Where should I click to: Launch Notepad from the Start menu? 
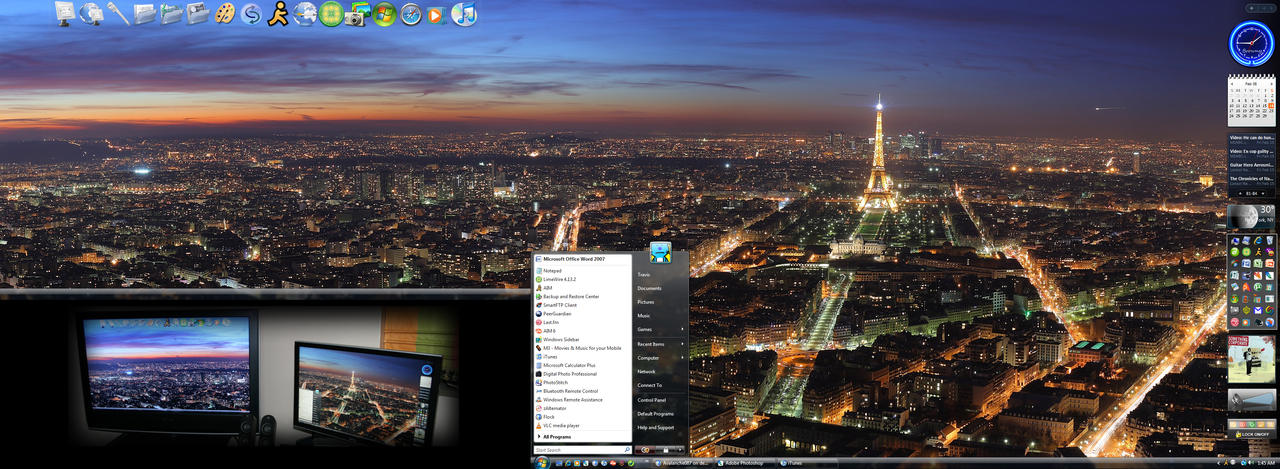tap(583, 270)
